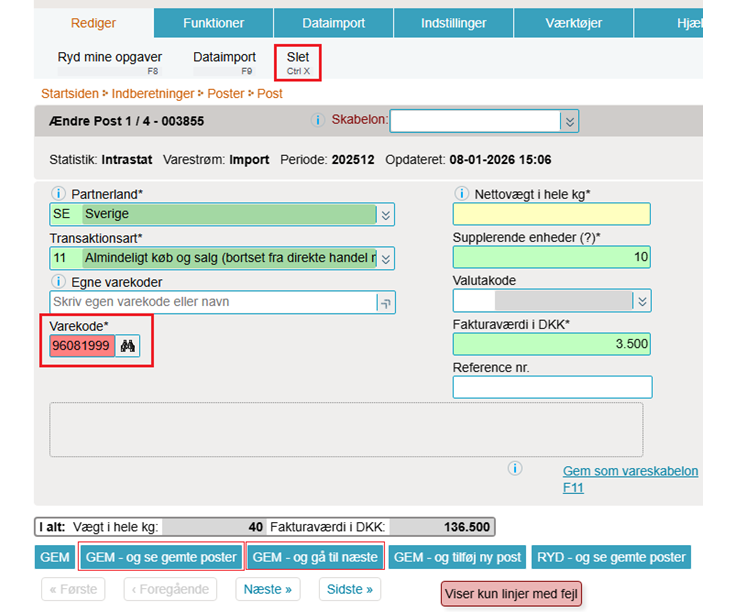The height and width of the screenshot is (612, 736).
Task: Click the lookup icon in Egne varekoder field
Action: (386, 302)
